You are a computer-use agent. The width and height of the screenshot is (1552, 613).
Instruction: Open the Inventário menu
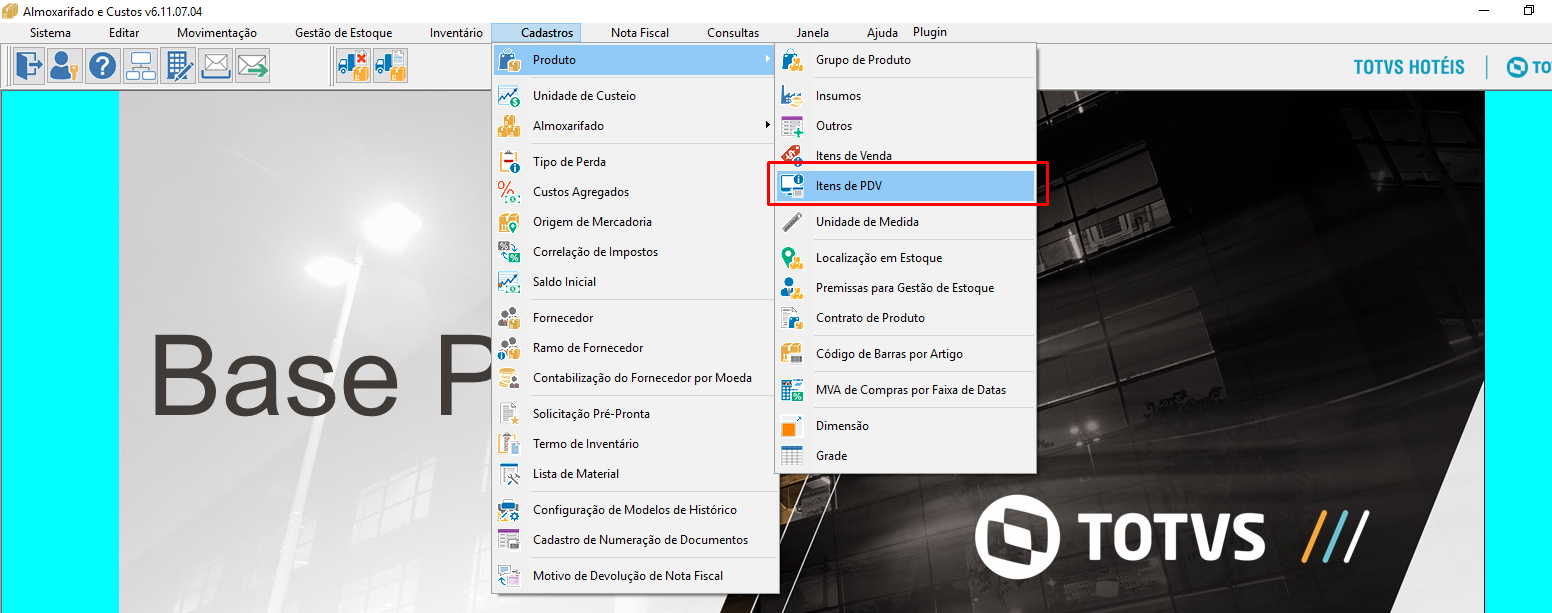coord(456,33)
